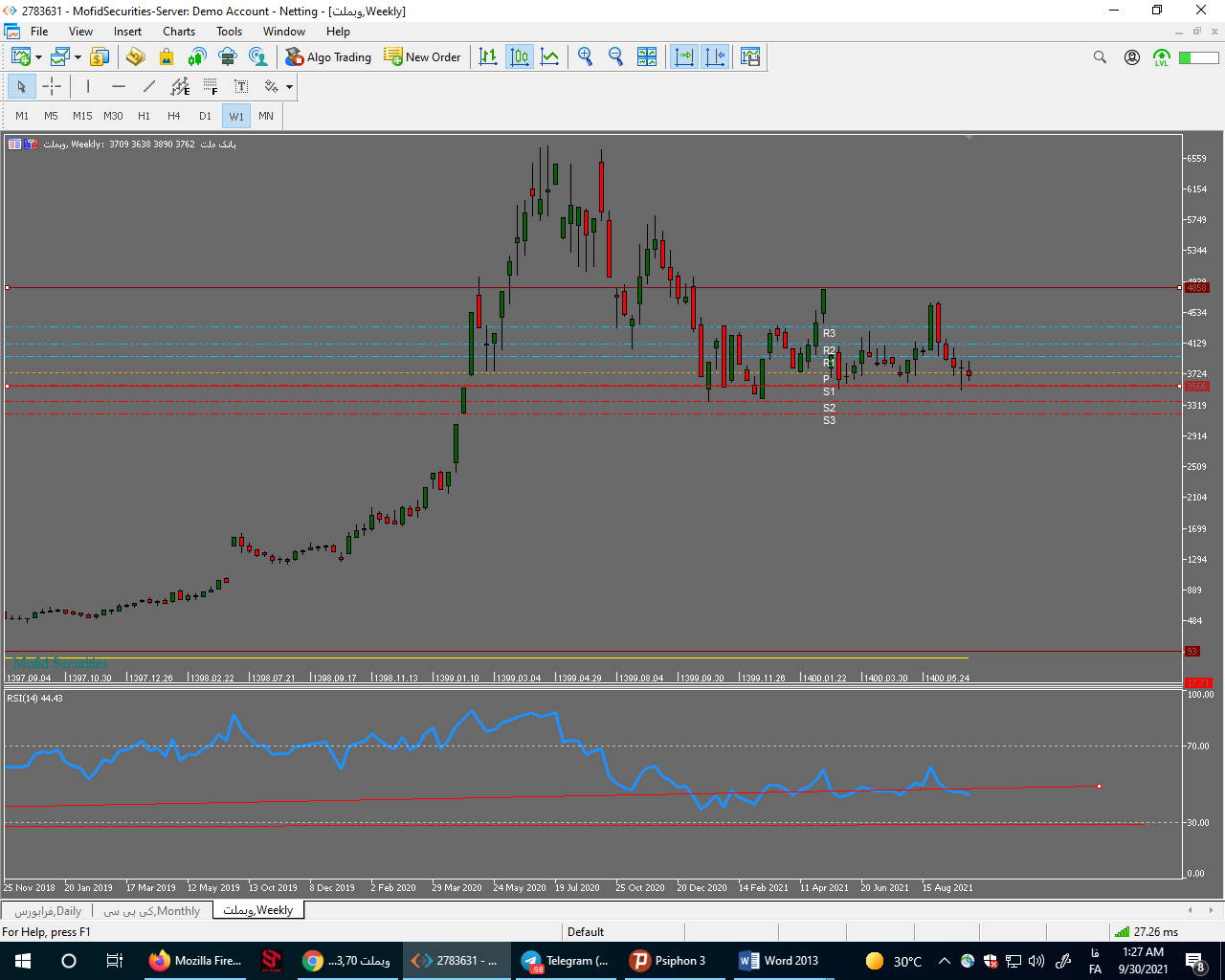Click the 27.26 ms connection status
The width and height of the screenshot is (1225, 980).
[1147, 931]
